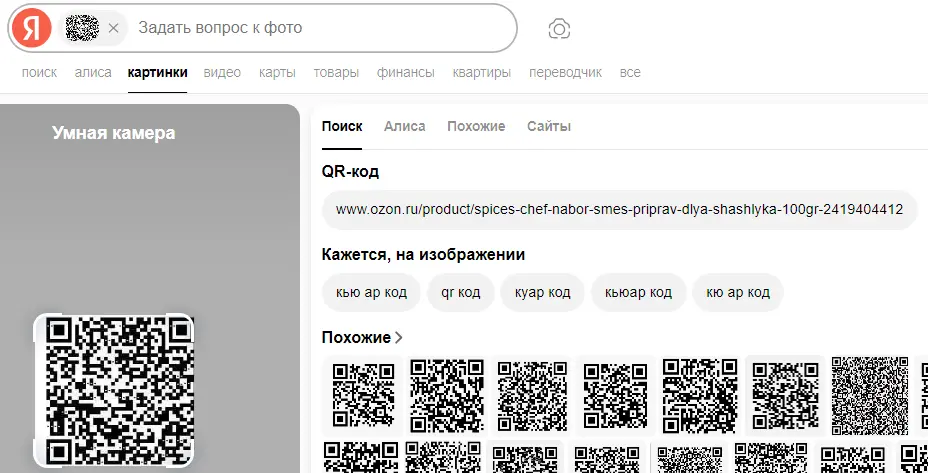Viewport: 928px width, 473px height.
Task: Open sixth similar QR thumbnail in top row
Action: pyautogui.click(x=785, y=395)
